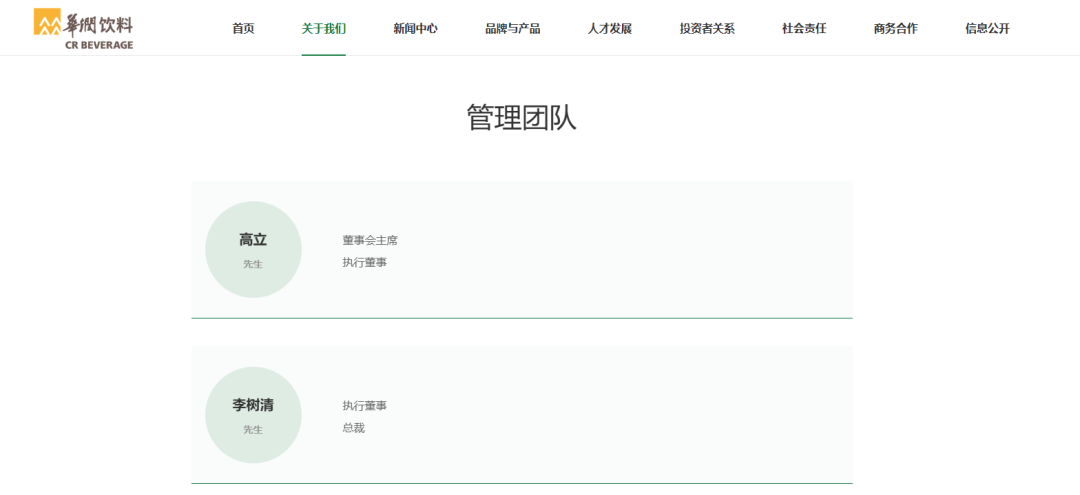This screenshot has height=495, width=1080.
Task: Open the 信息公开 section
Action: pos(987,29)
